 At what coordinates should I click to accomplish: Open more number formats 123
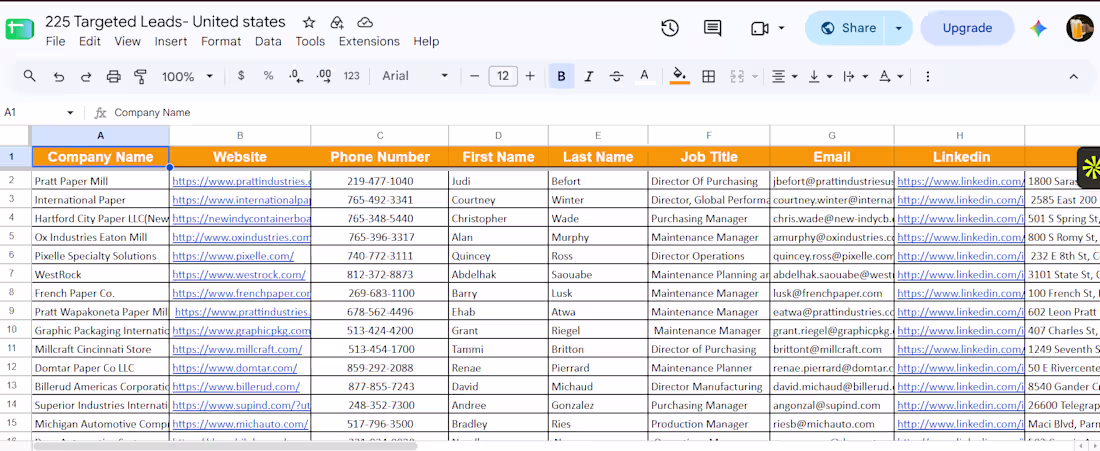click(351, 76)
